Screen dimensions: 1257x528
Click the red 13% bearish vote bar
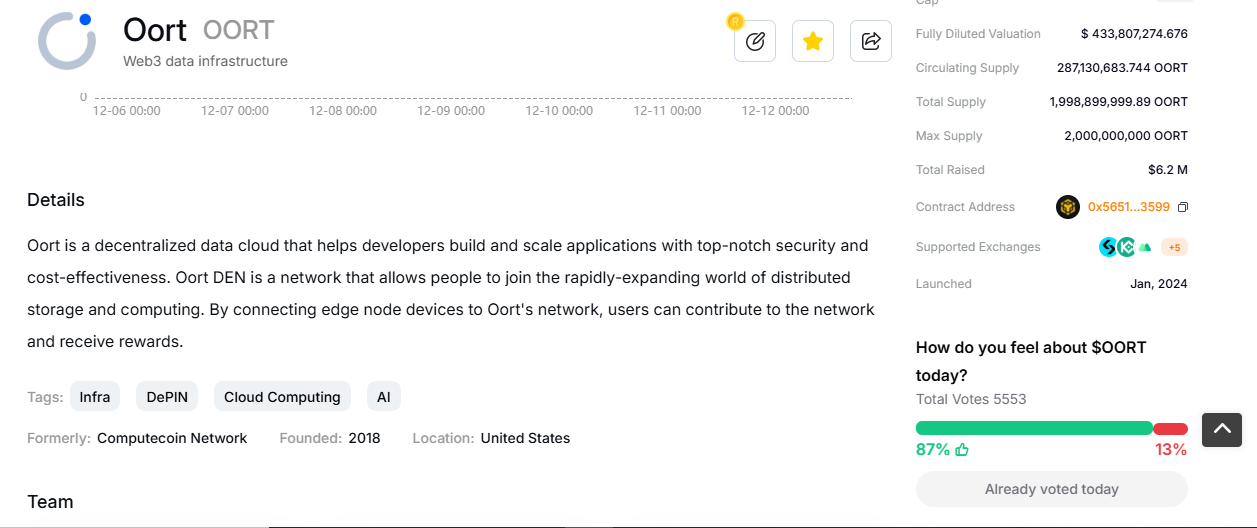point(1171,428)
